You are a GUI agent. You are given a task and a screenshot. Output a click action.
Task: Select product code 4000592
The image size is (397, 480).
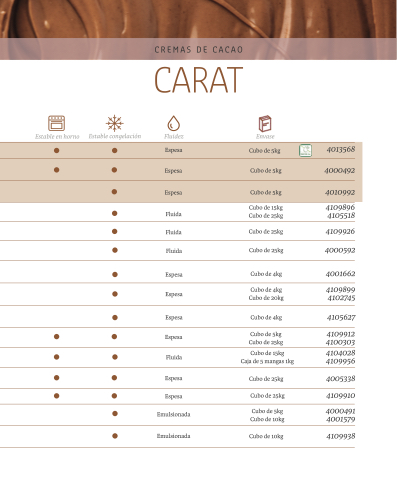(340, 250)
